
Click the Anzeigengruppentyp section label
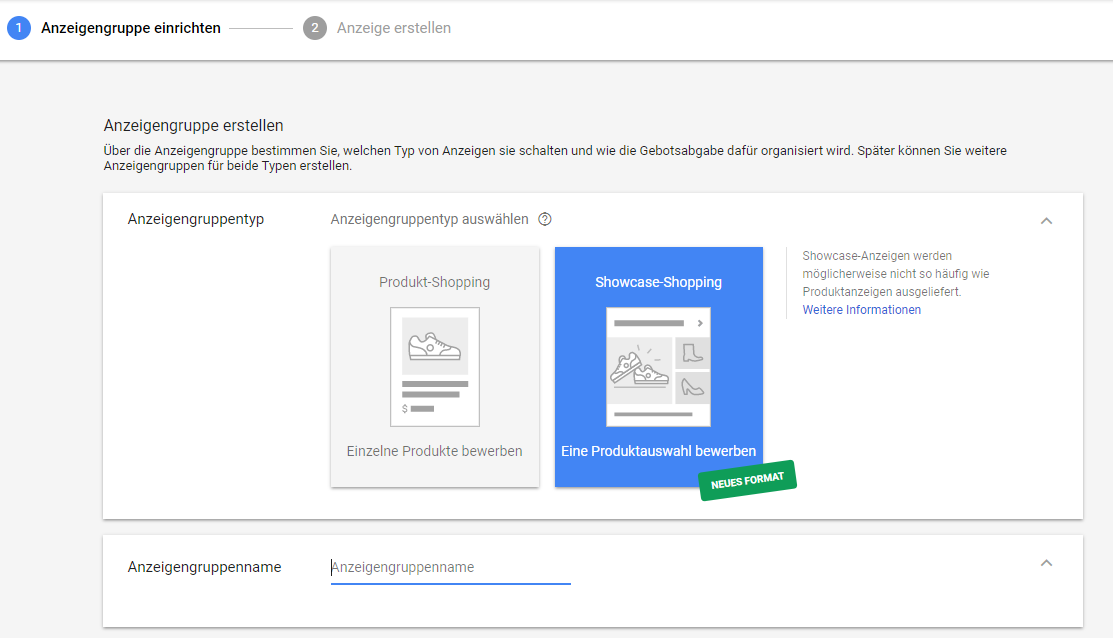[x=196, y=219]
